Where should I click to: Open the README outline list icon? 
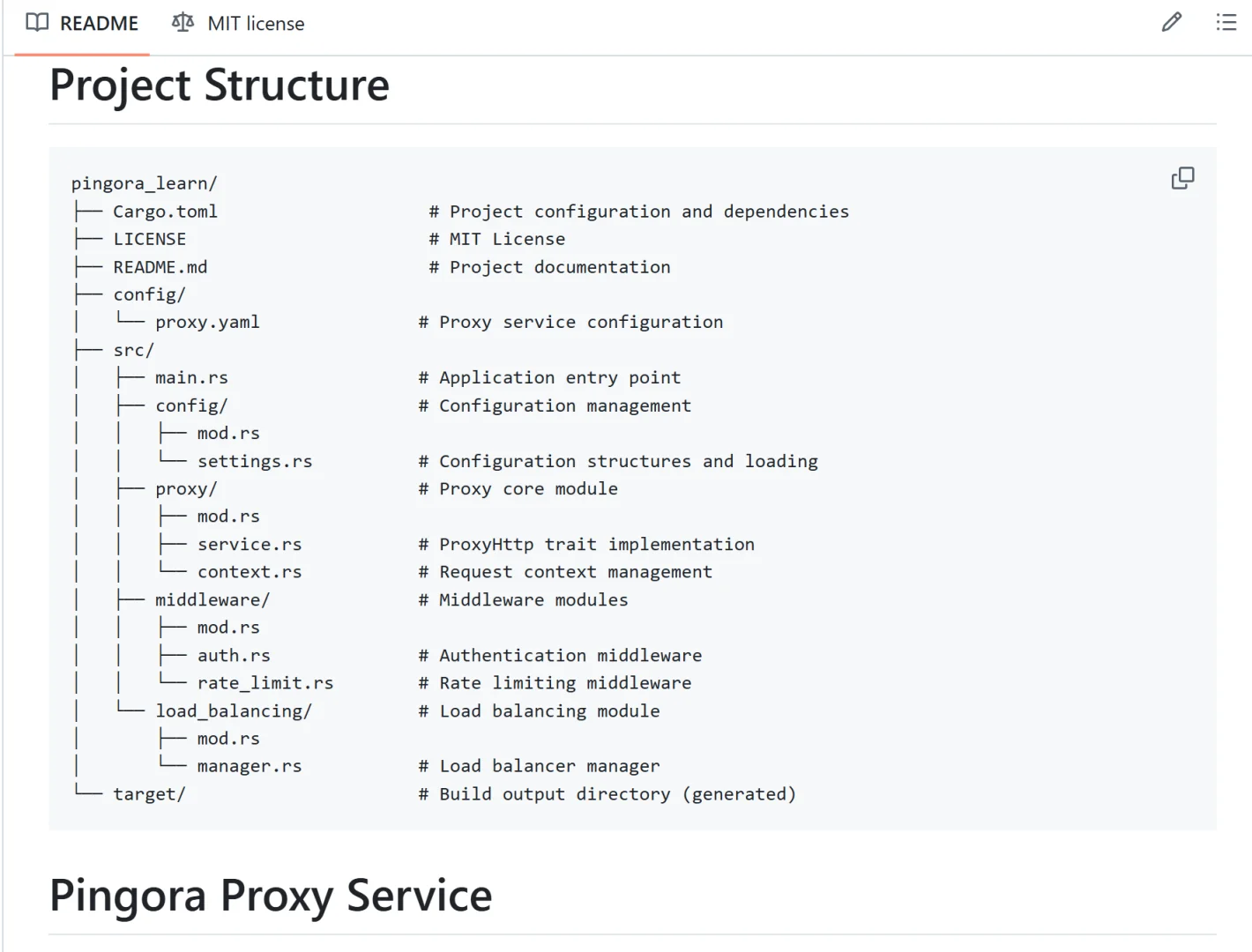click(x=1226, y=23)
